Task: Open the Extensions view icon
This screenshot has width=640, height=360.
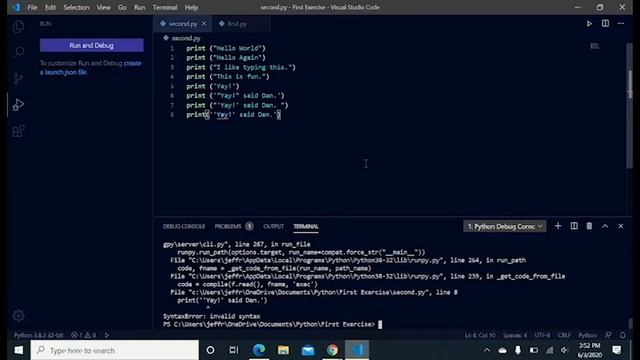Action: click(x=18, y=131)
